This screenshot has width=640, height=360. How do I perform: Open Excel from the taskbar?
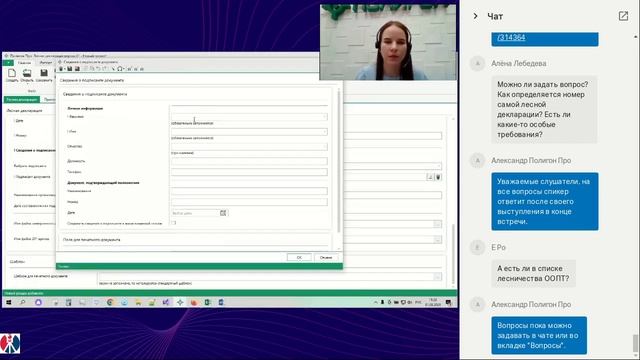click(207, 302)
